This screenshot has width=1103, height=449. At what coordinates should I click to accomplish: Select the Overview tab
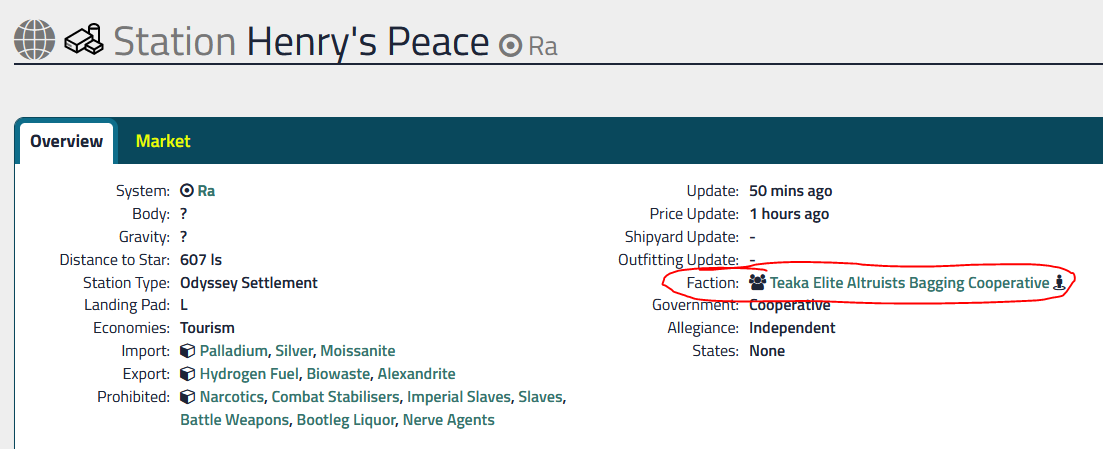click(x=66, y=141)
